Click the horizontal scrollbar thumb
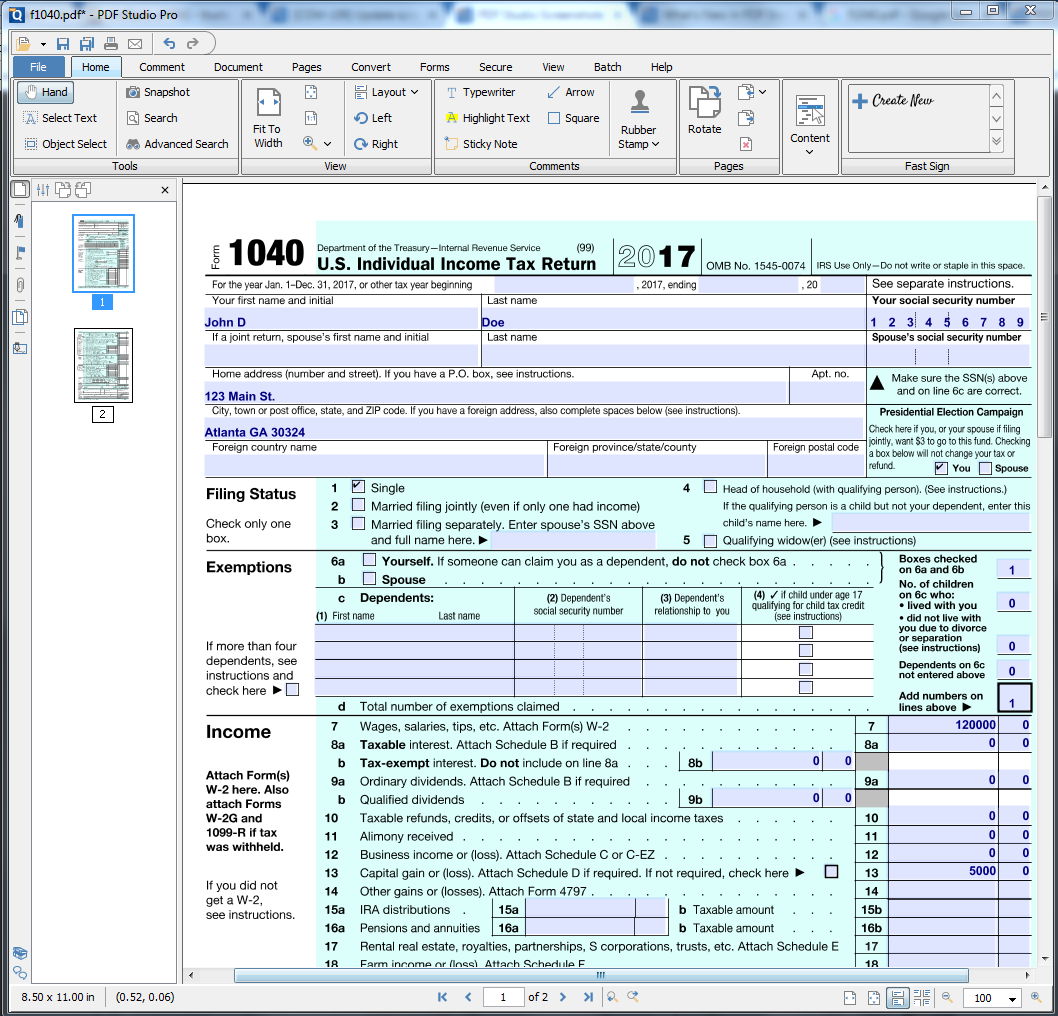Screen dimensions: 1058x1016 601,975
